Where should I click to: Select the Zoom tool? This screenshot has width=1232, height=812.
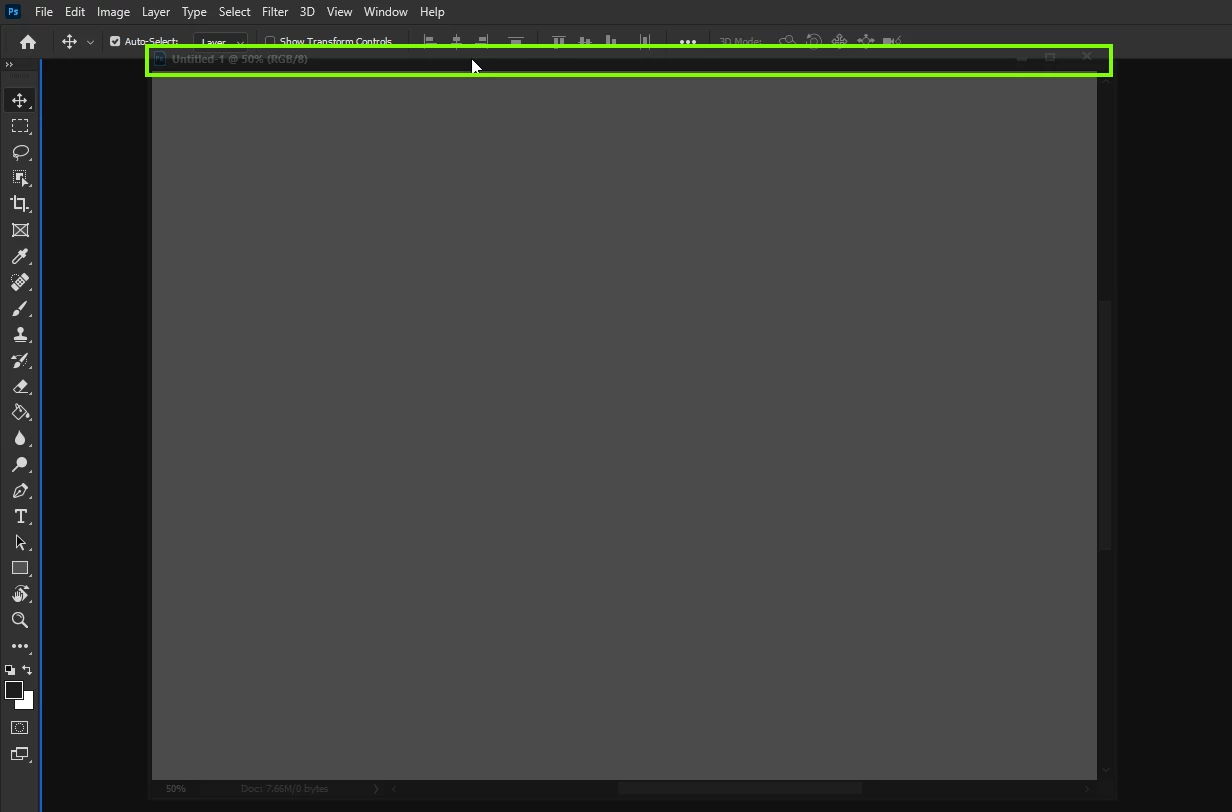[x=20, y=620]
